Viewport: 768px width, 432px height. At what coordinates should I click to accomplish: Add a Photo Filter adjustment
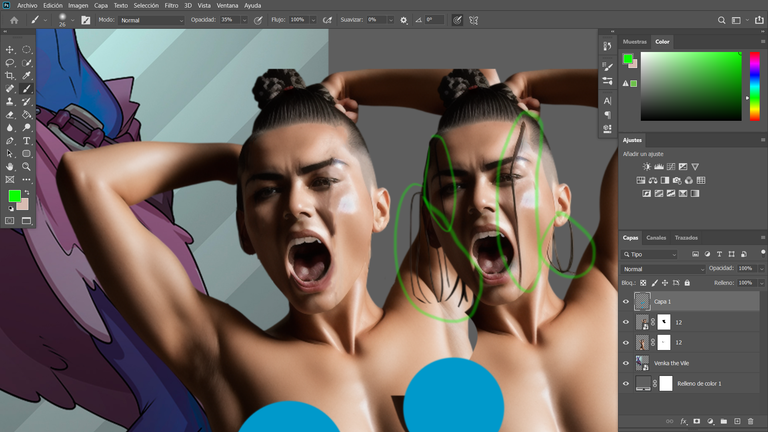tap(677, 180)
